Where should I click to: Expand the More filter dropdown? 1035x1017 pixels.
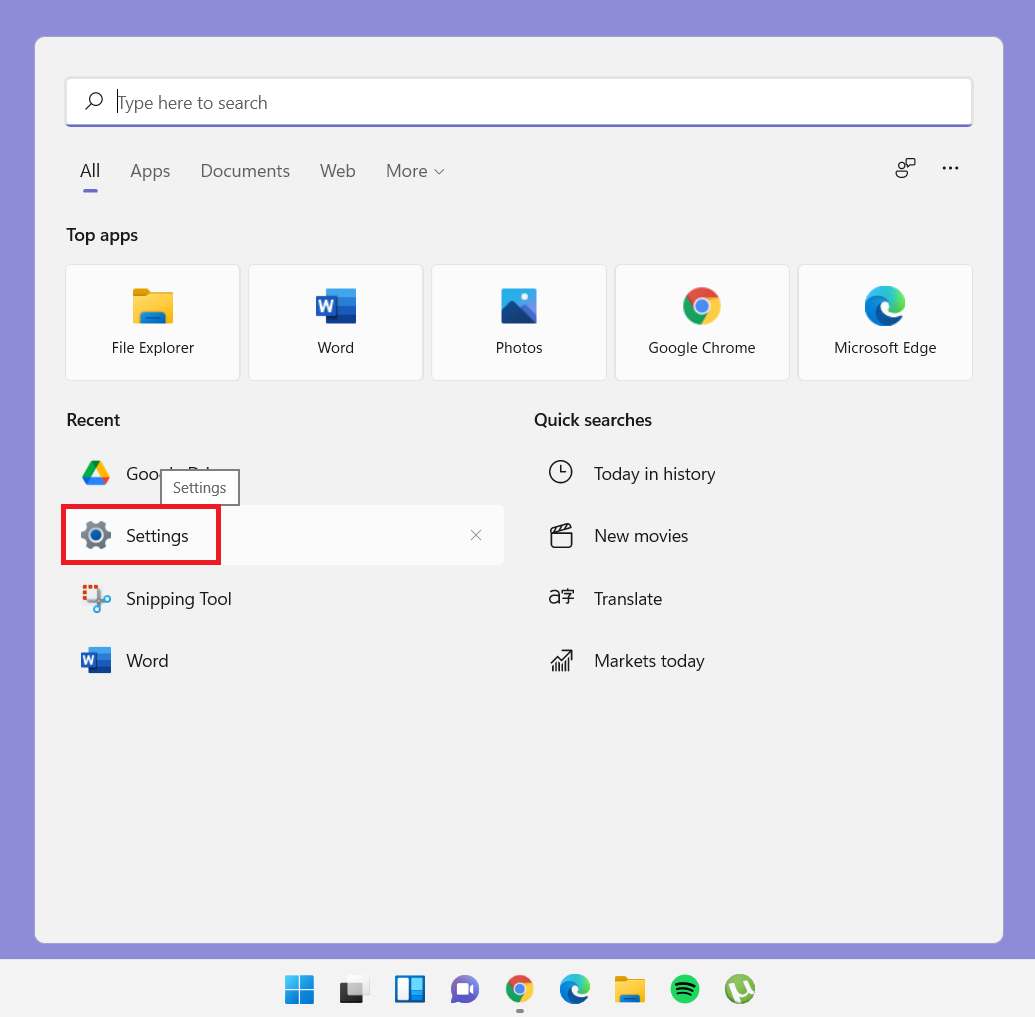point(415,171)
